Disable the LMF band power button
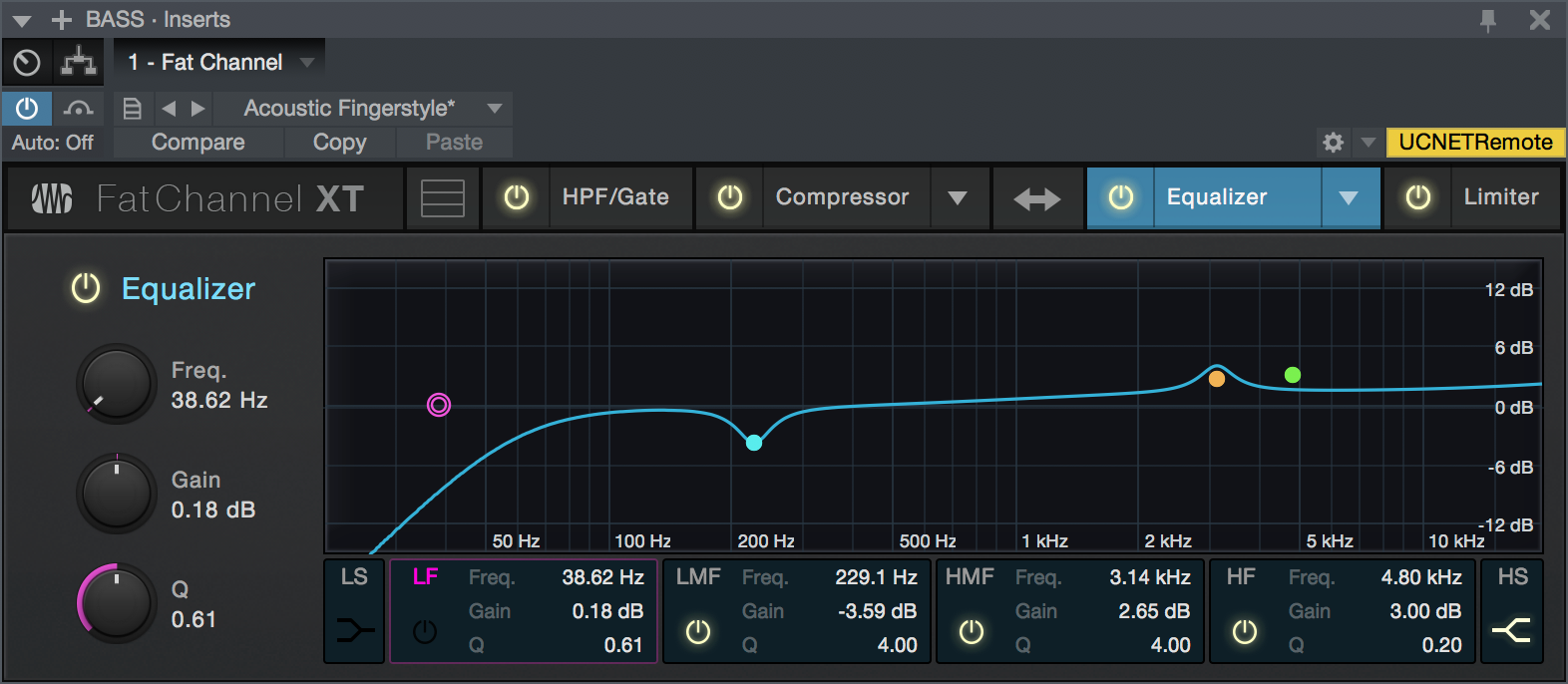The width and height of the screenshot is (1568, 684). (x=698, y=631)
